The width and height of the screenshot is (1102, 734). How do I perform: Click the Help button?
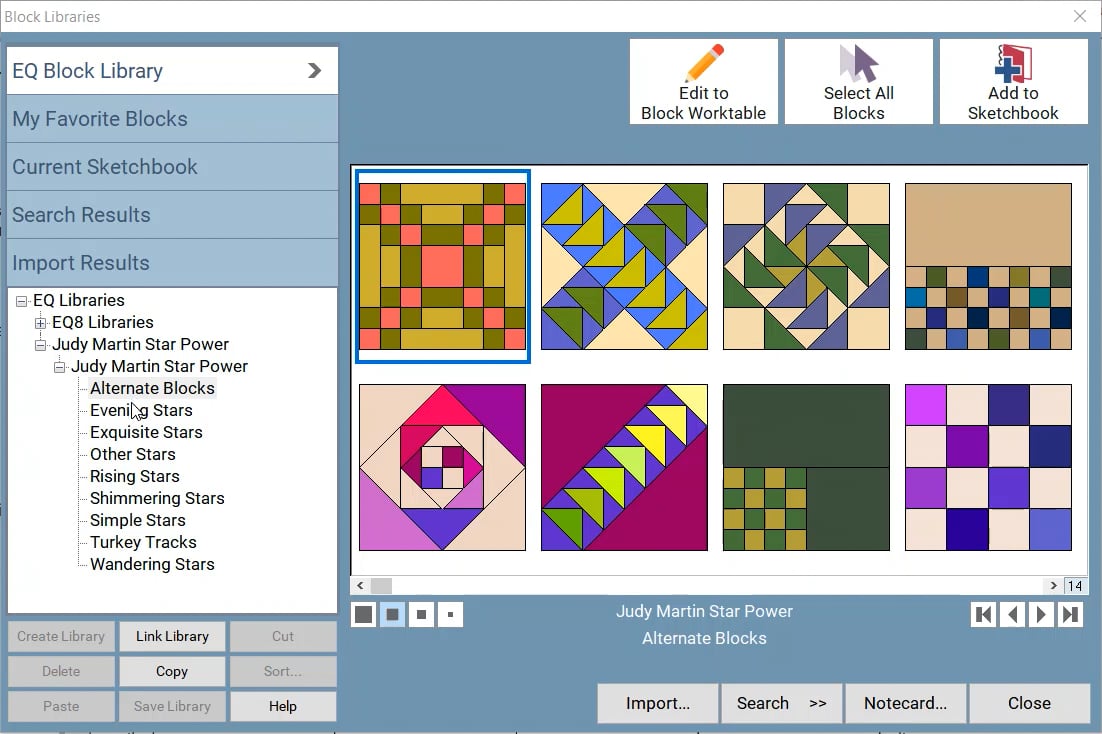coord(283,707)
